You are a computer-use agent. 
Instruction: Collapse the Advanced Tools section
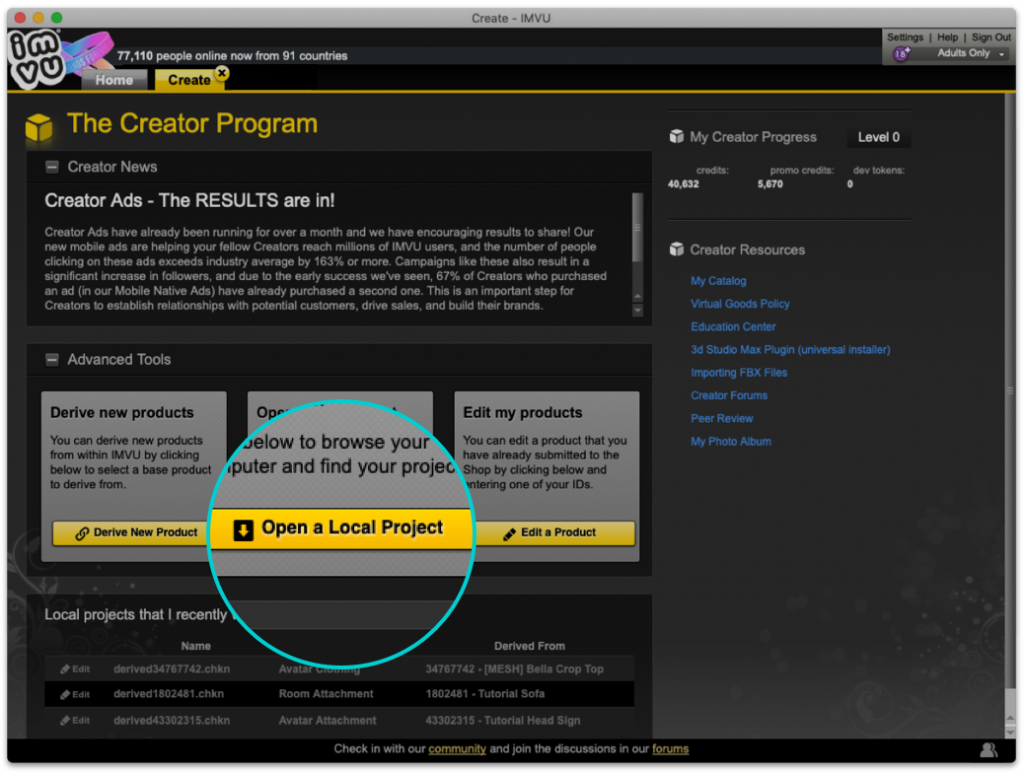pyautogui.click(x=52, y=359)
